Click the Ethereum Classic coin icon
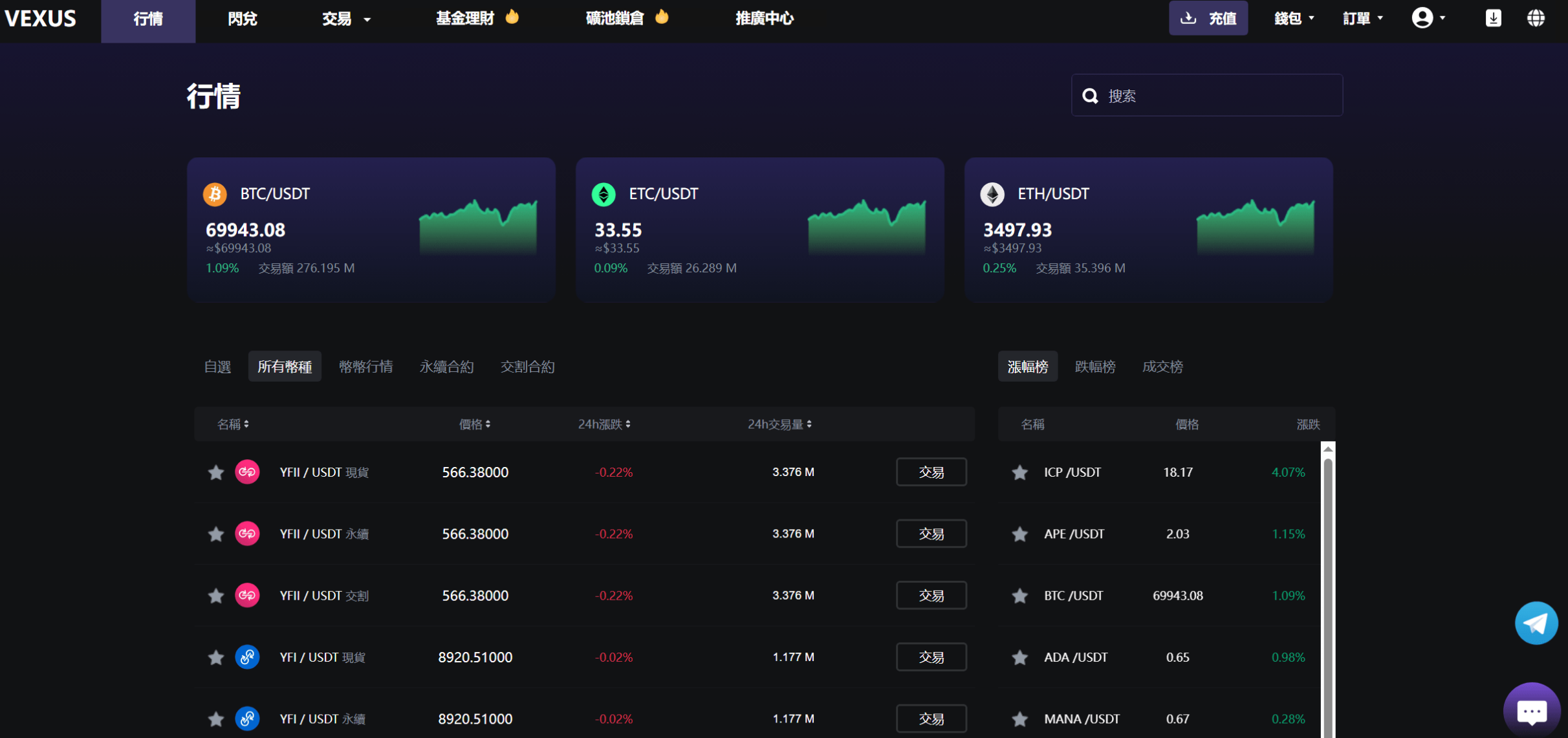Image resolution: width=1568 pixels, height=738 pixels. (604, 193)
